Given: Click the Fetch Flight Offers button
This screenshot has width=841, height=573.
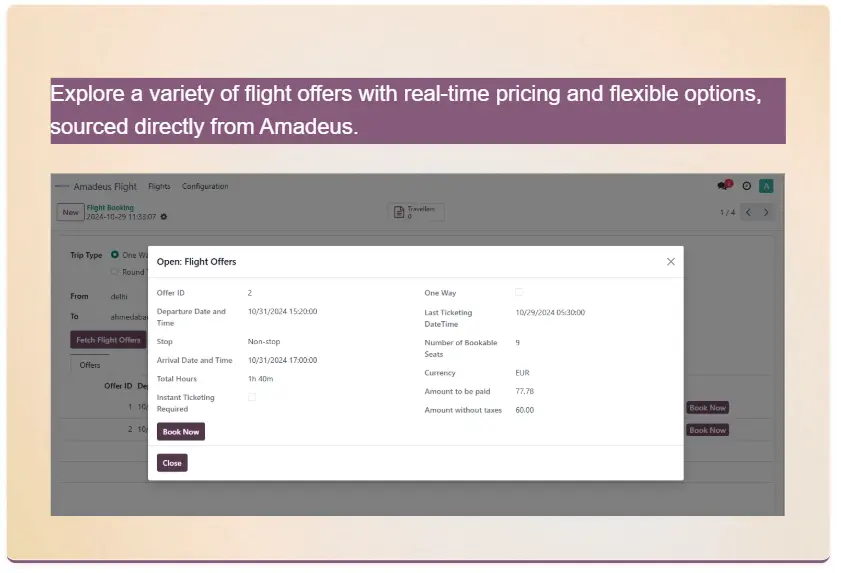Looking at the screenshot, I should click(x=108, y=340).
